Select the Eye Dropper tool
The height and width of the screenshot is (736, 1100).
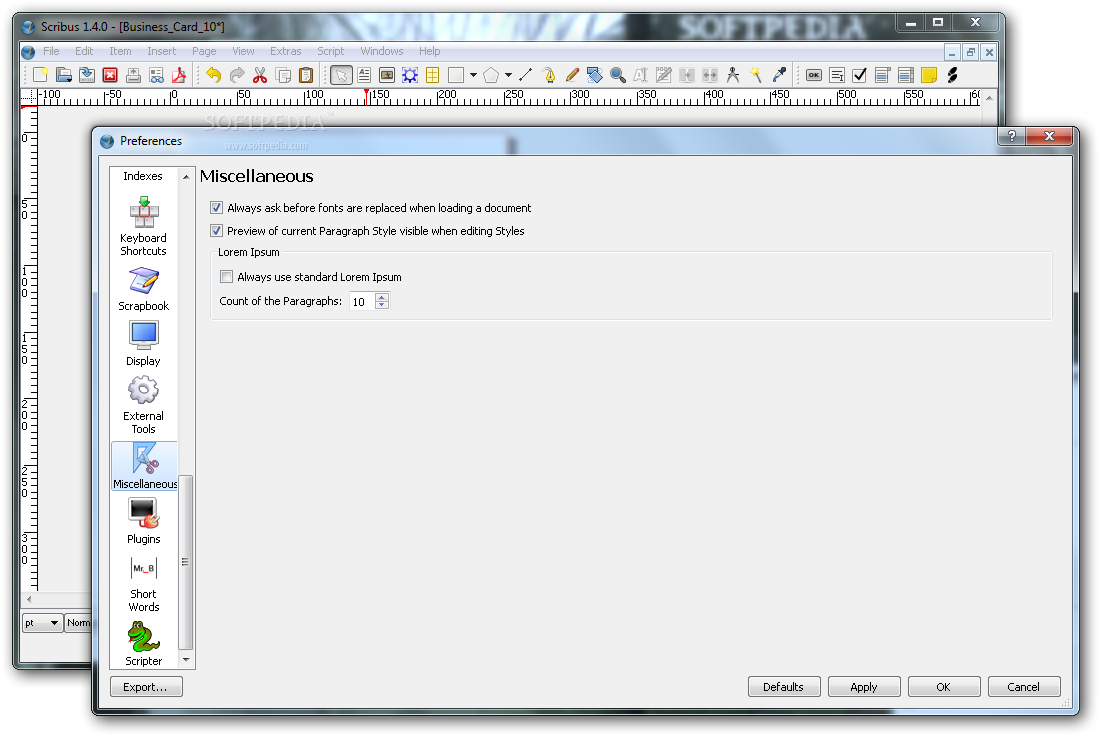point(779,75)
